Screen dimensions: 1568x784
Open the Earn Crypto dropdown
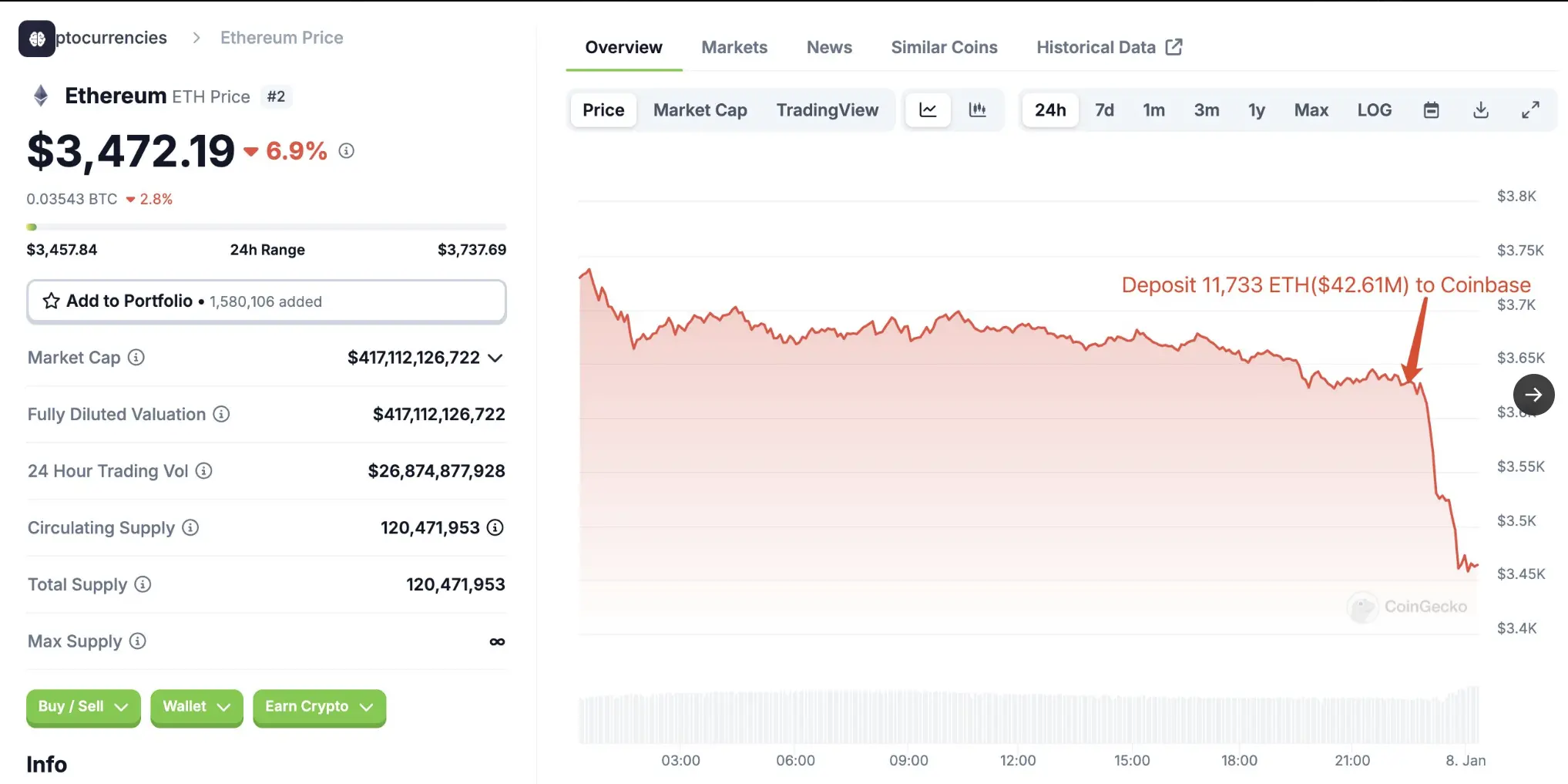[x=318, y=706]
